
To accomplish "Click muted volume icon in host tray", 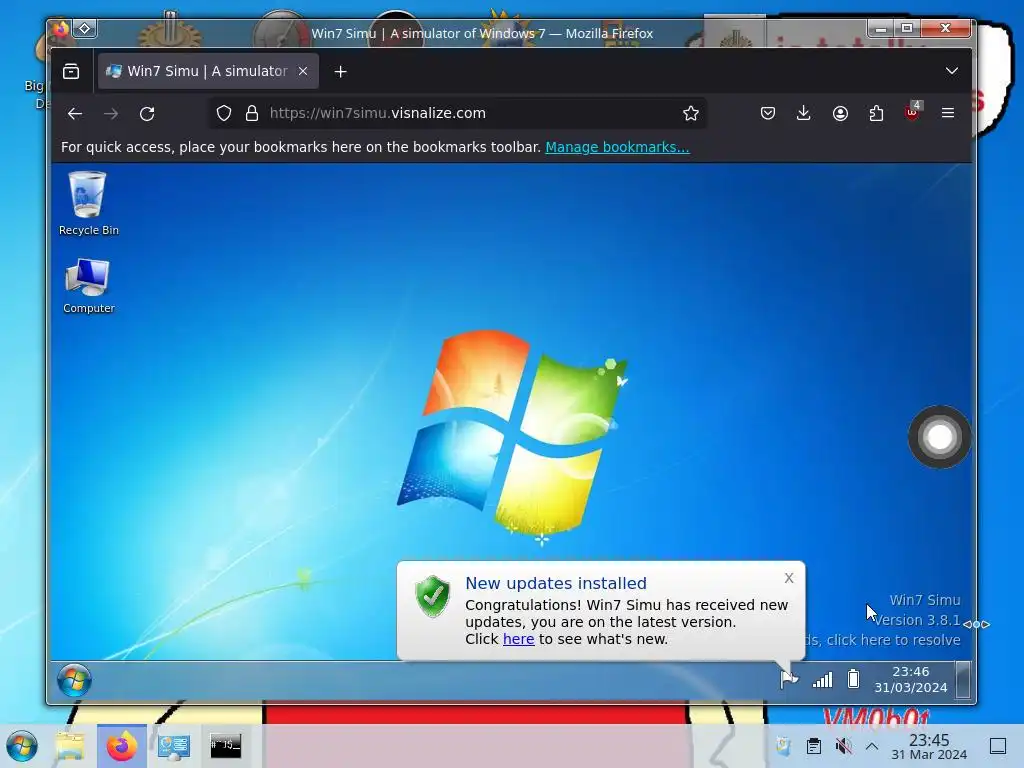I will (x=844, y=746).
